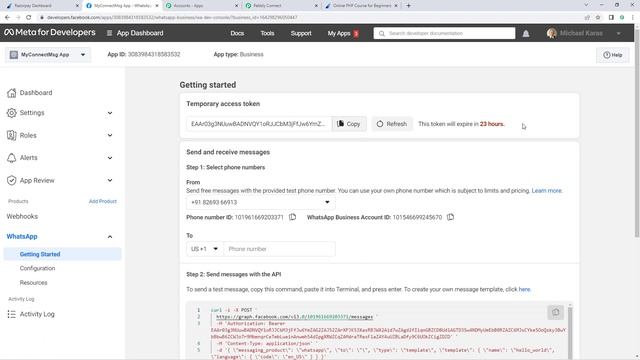Click the search magnifier icon
The image size is (640, 360).
click(x=382, y=33)
